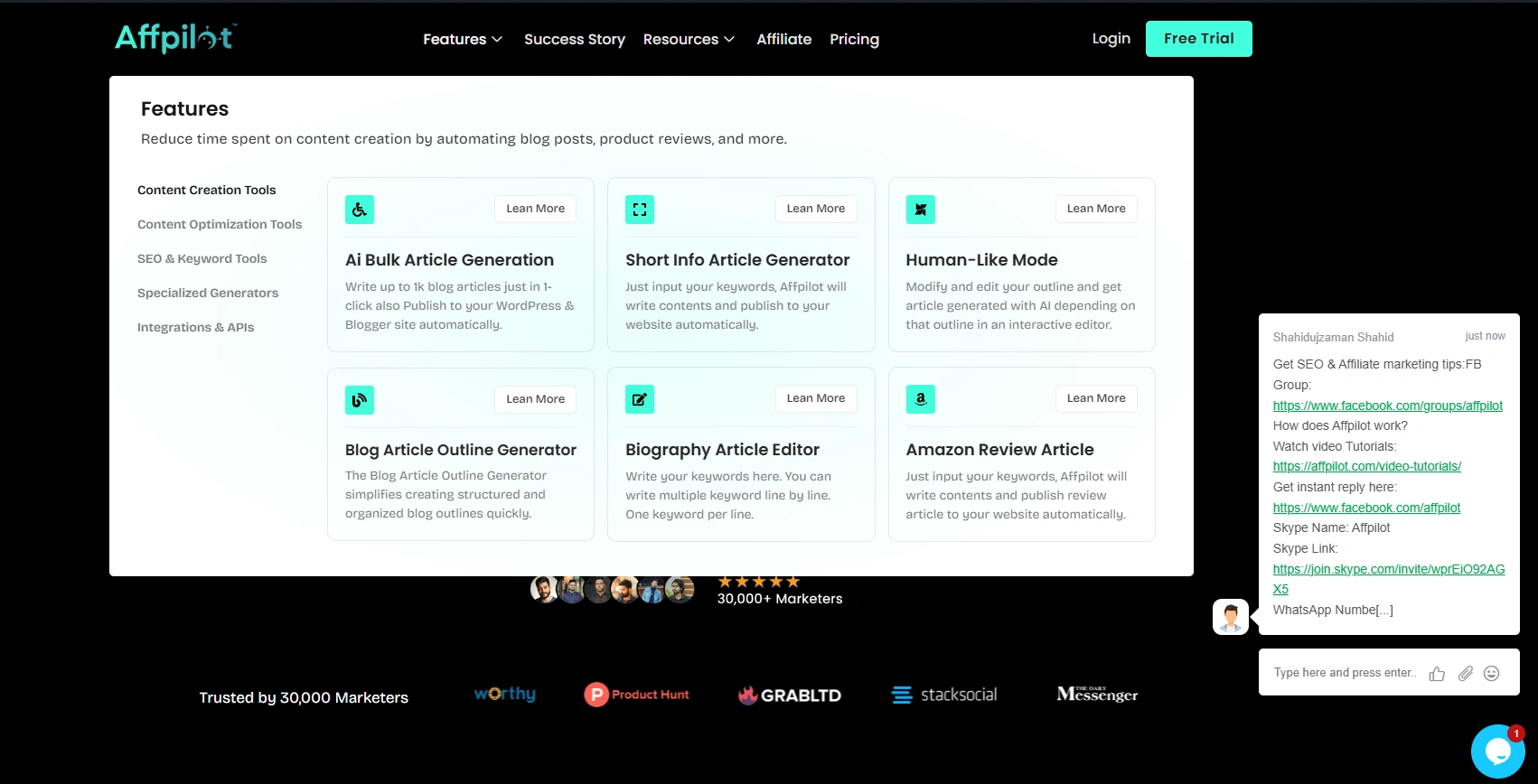Click the Free Trial button
Viewport: 1538px width, 784px height.
(1199, 39)
